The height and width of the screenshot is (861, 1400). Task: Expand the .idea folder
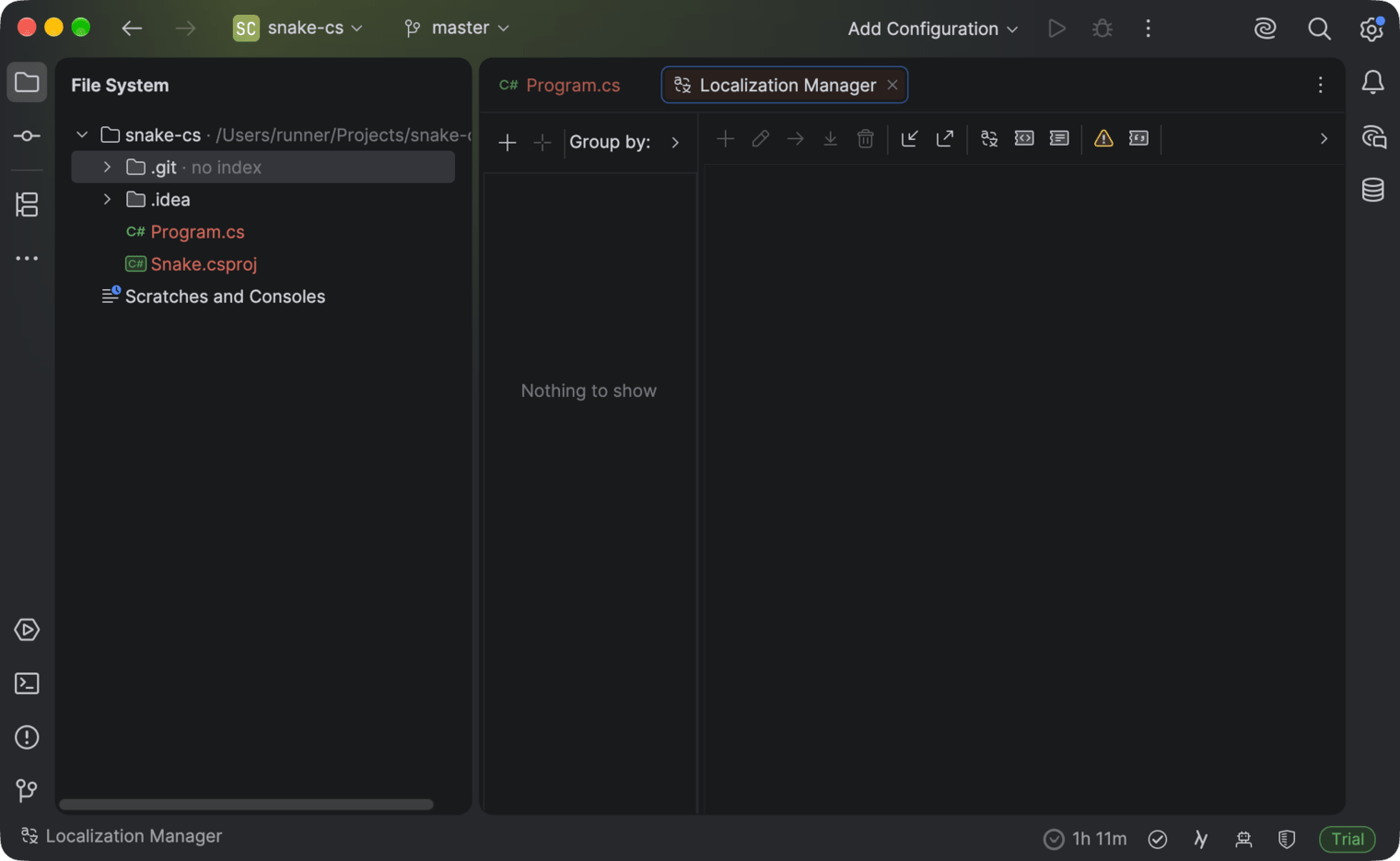tap(107, 200)
